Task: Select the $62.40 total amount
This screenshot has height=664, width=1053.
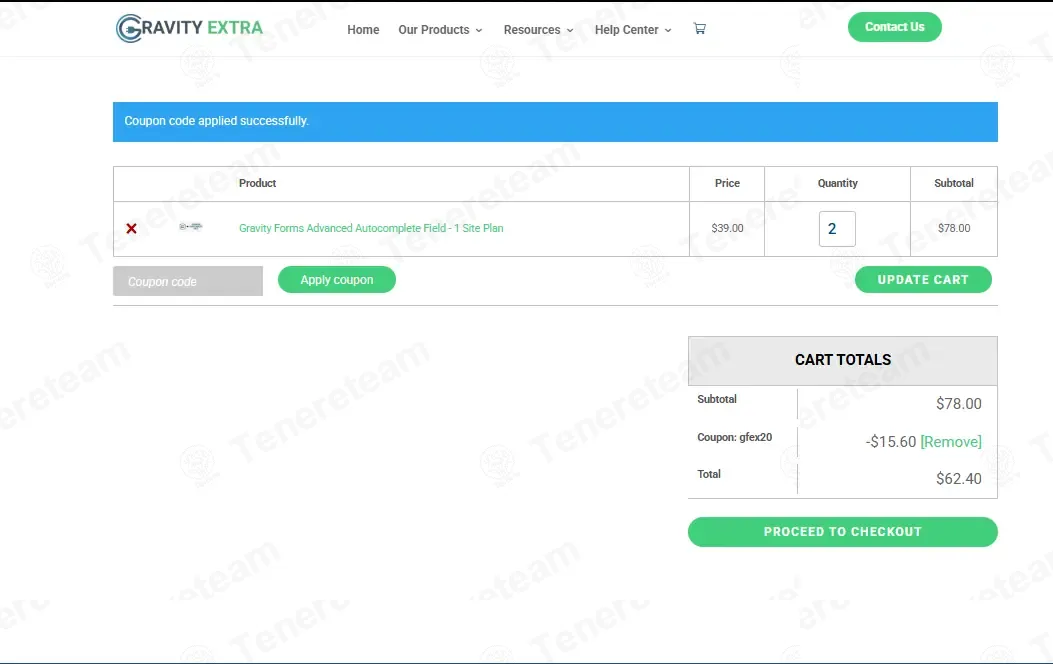Action: (x=958, y=479)
